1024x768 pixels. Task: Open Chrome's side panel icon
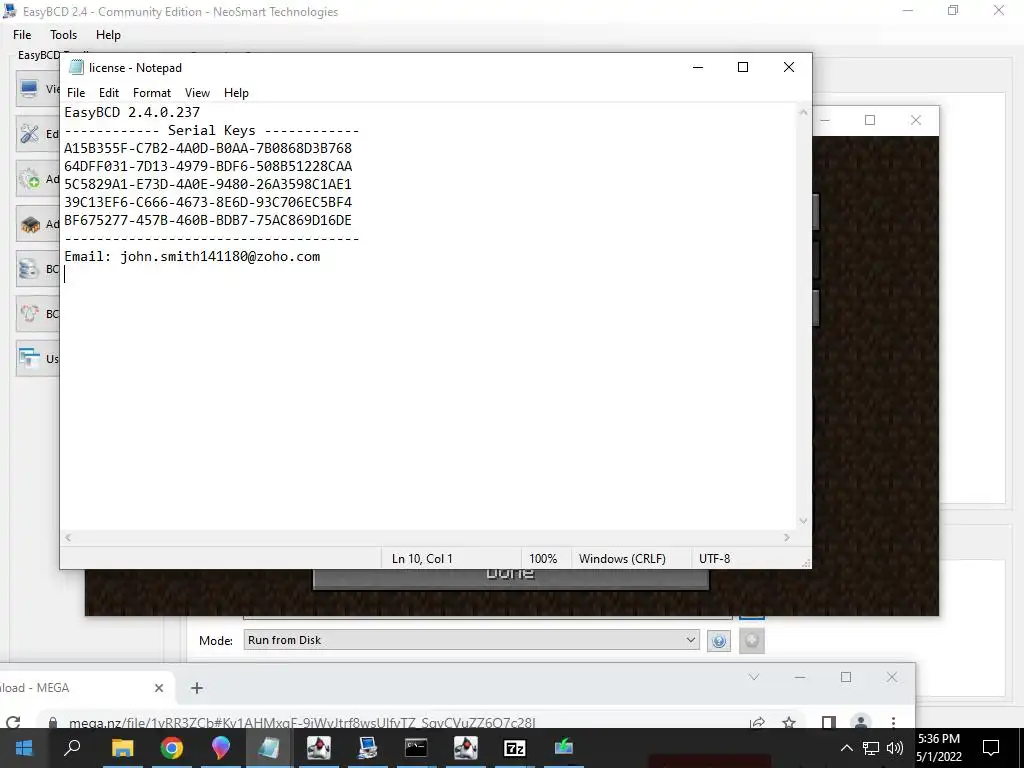[828, 722]
